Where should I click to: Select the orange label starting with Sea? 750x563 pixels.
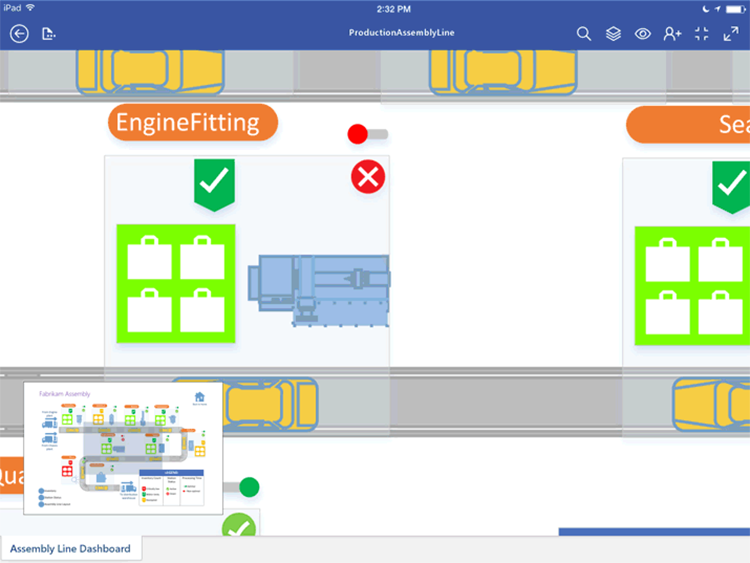coord(688,125)
